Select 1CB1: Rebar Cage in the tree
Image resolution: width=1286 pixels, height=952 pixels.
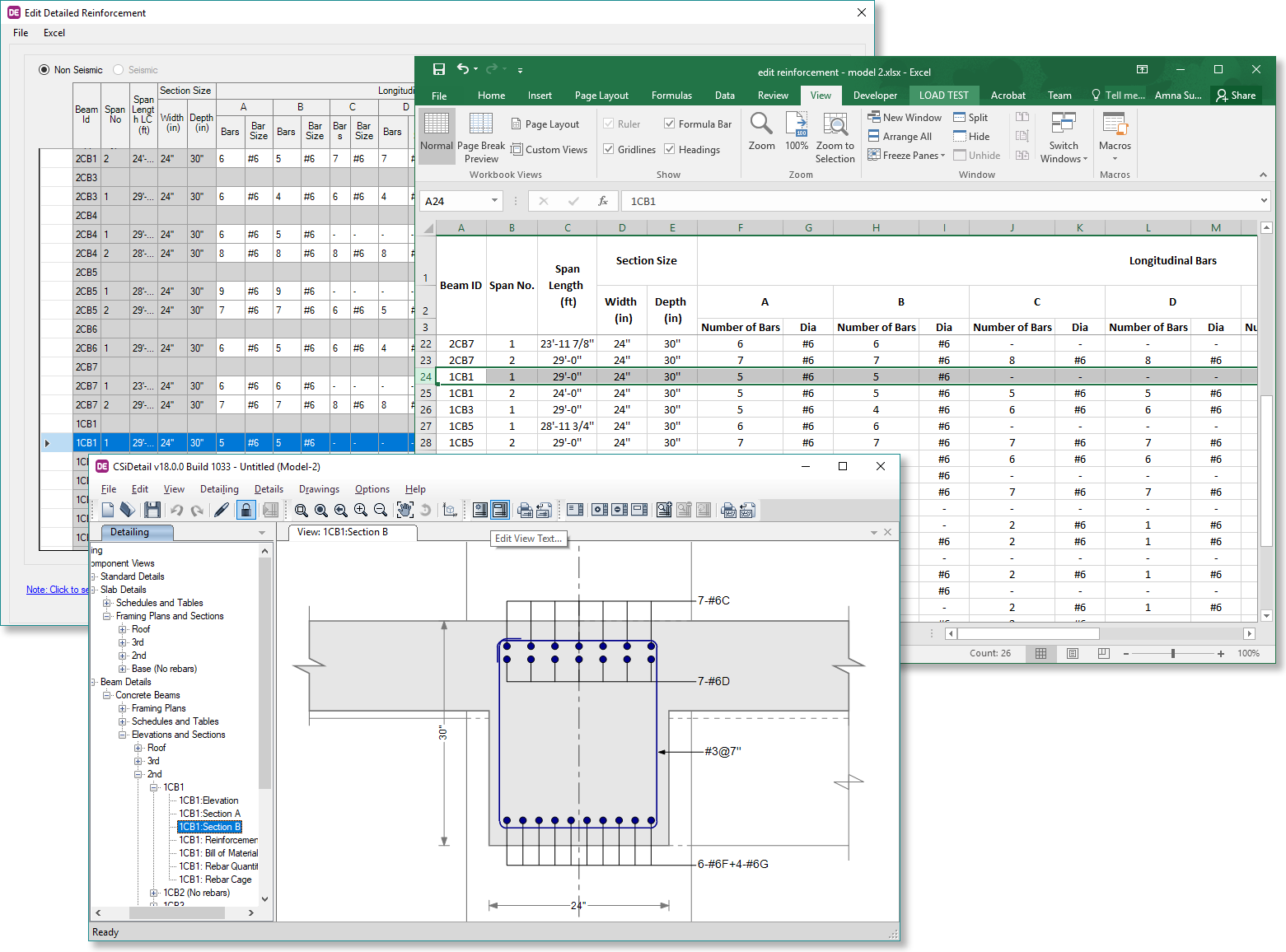[215, 880]
